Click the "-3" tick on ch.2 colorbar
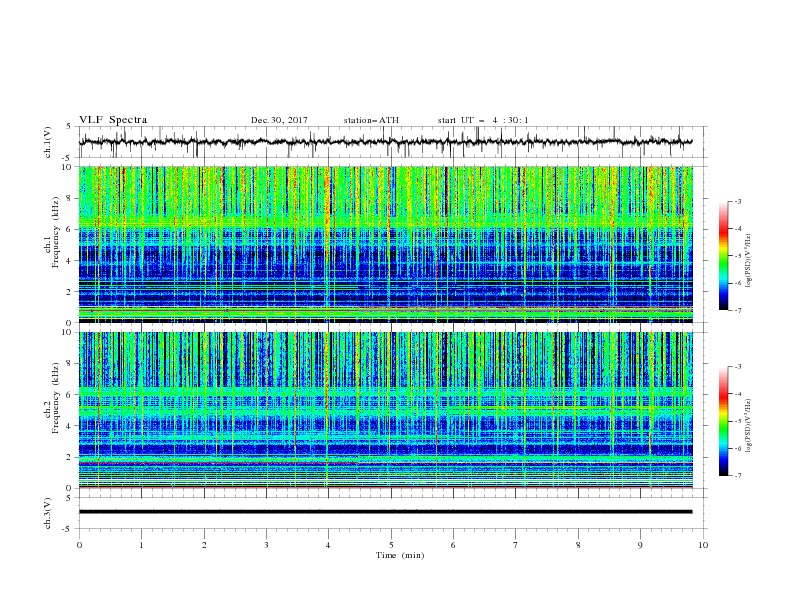 point(738,367)
